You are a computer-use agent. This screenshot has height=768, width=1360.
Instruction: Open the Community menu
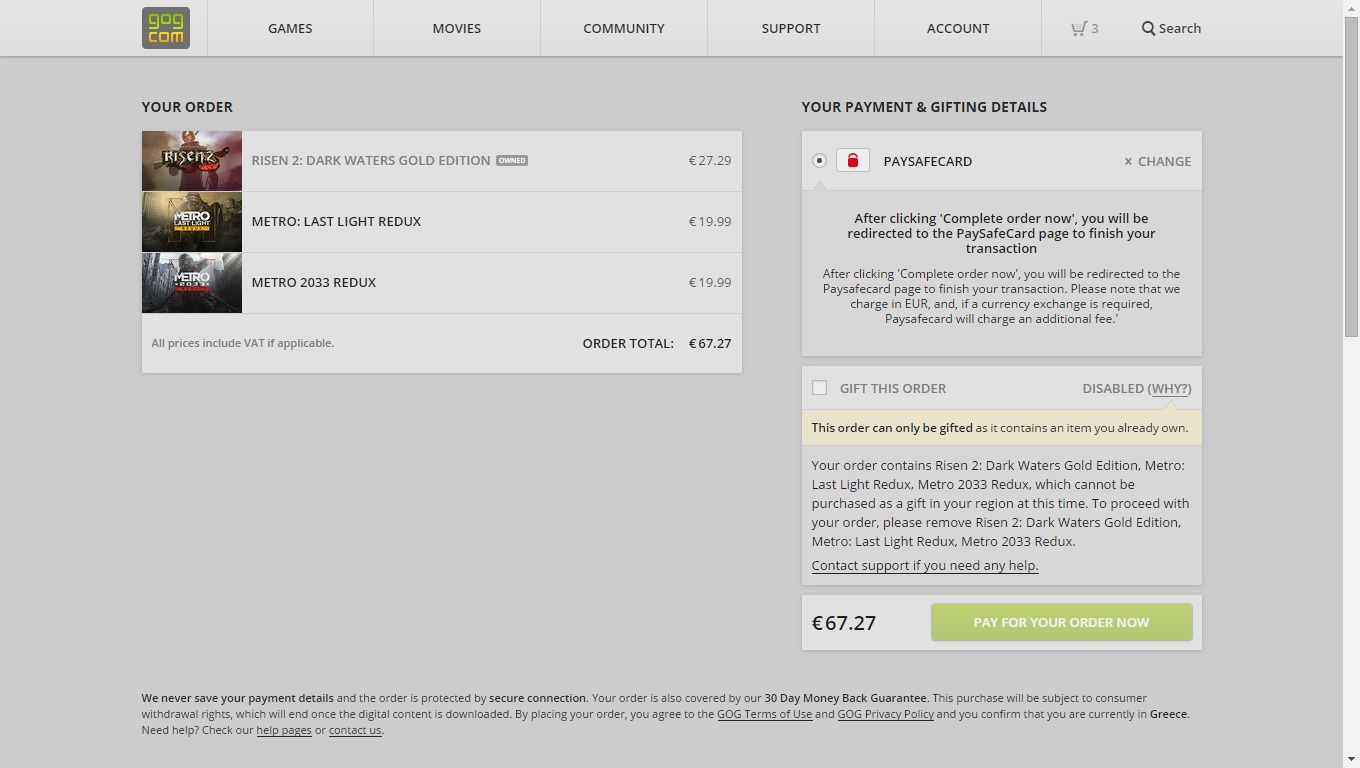coord(624,28)
